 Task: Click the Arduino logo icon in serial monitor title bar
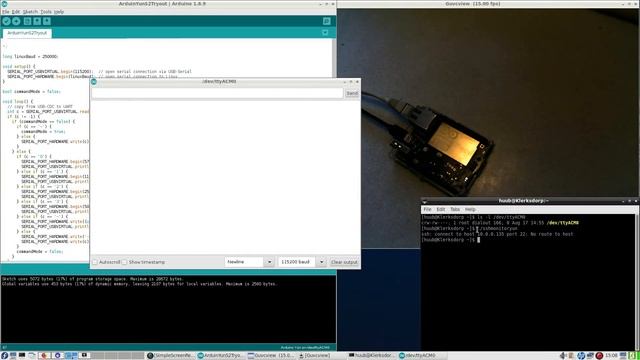click(94, 82)
